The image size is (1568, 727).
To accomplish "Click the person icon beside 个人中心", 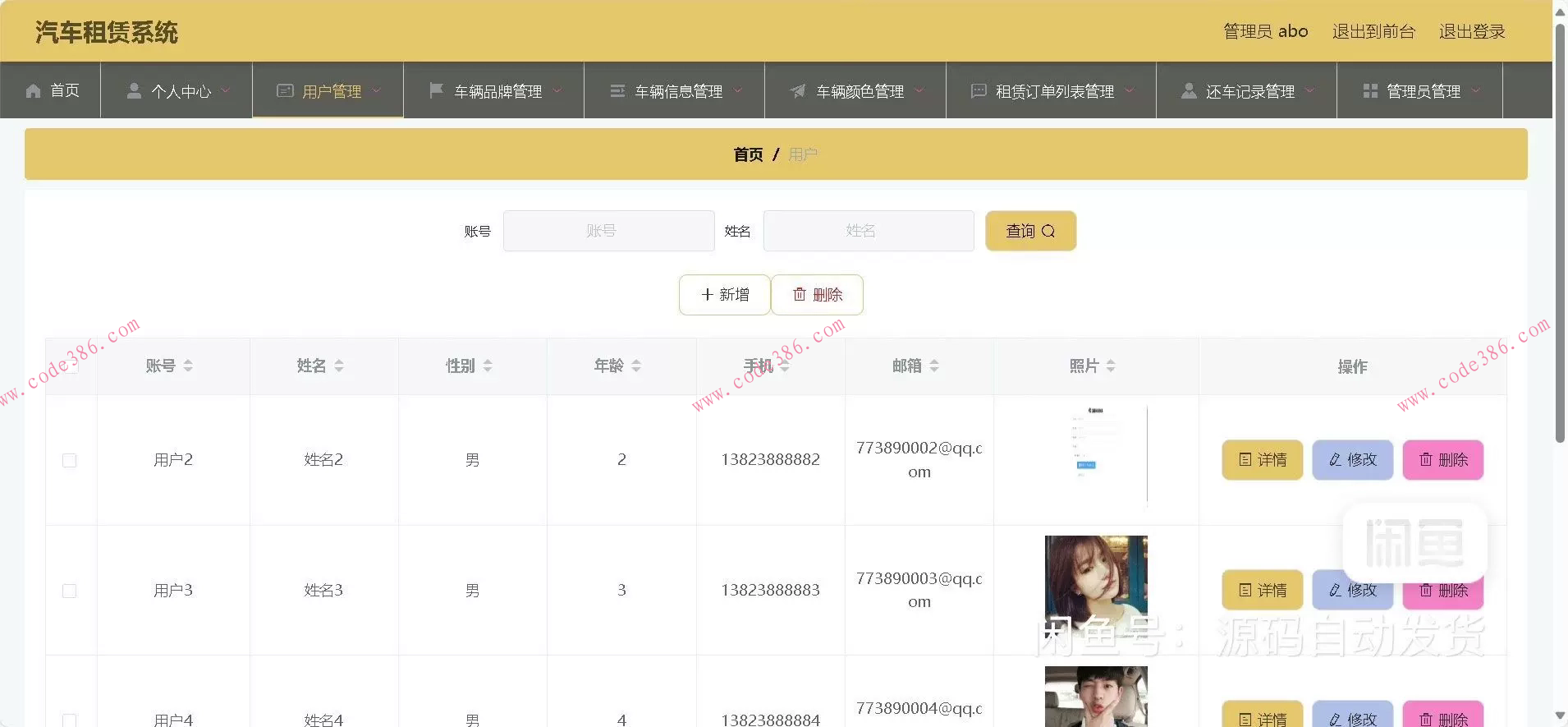I will [x=134, y=91].
